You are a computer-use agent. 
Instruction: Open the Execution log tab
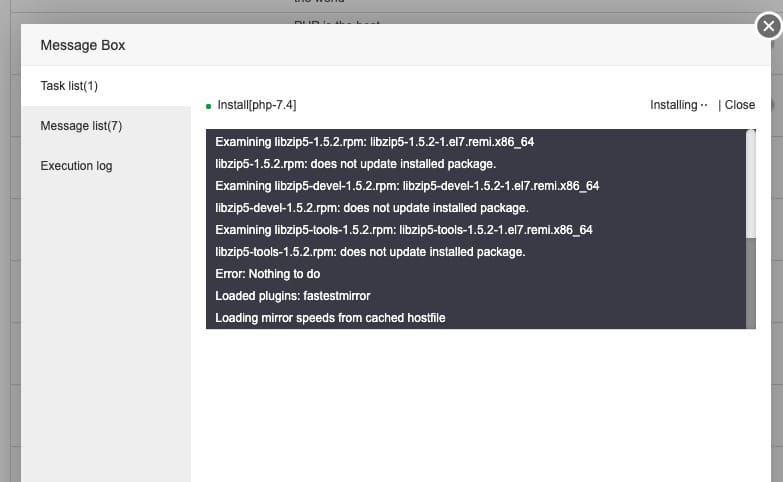point(76,166)
